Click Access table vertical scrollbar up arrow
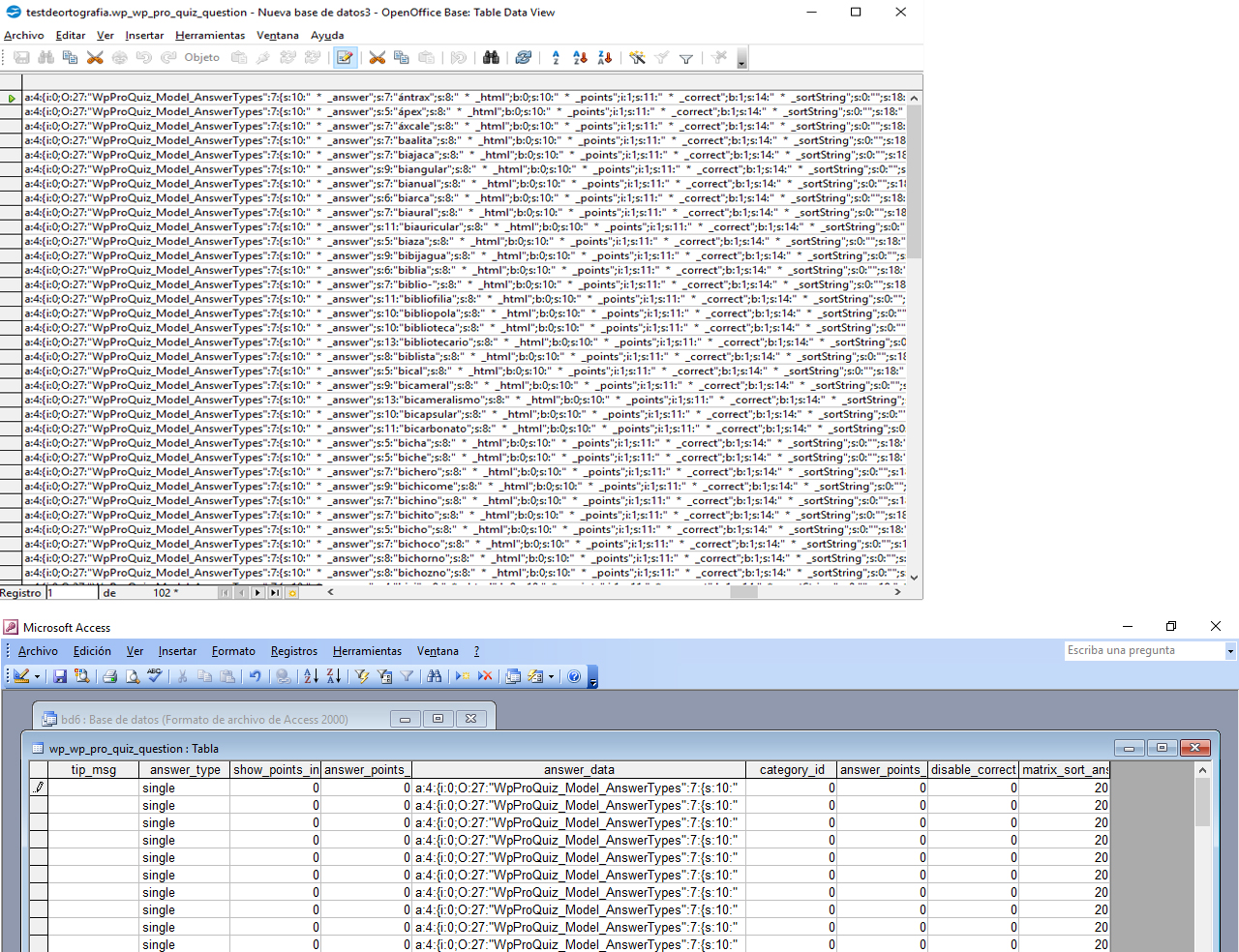 [x=1202, y=770]
